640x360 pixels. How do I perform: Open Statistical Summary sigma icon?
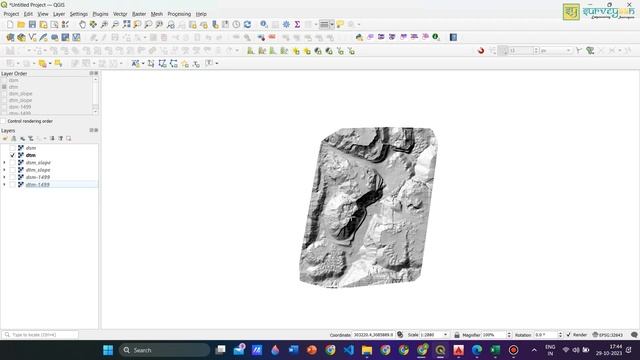[297, 25]
